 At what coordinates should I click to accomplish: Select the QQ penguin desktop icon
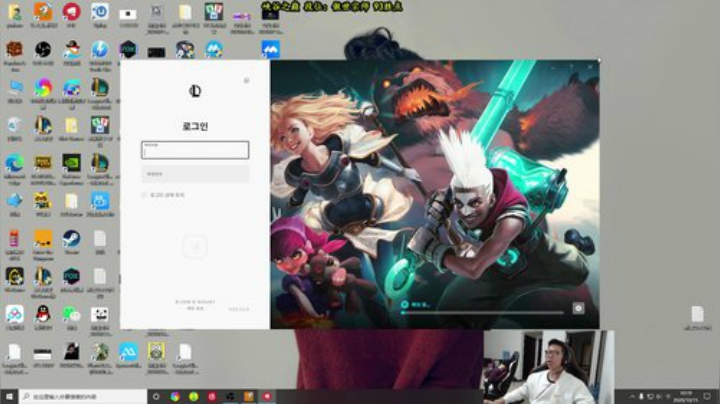pyautogui.click(x=43, y=317)
